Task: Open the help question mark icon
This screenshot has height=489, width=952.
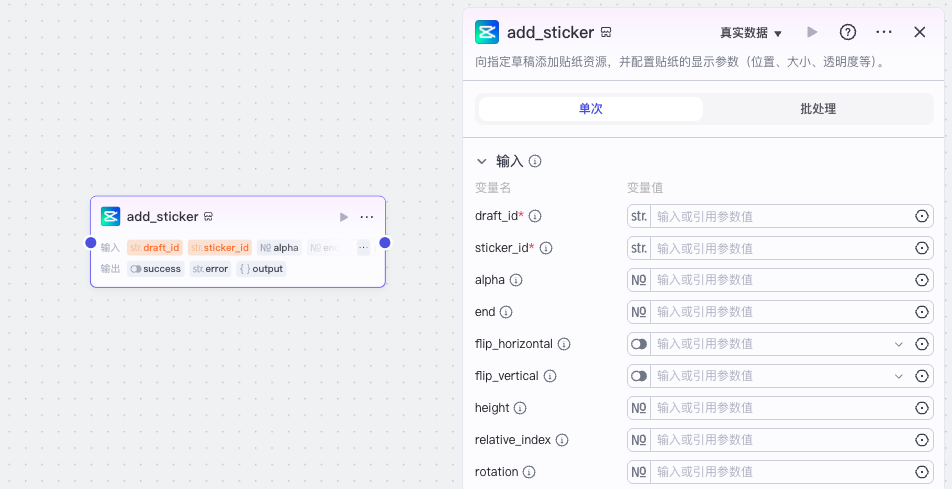Action: coord(848,32)
